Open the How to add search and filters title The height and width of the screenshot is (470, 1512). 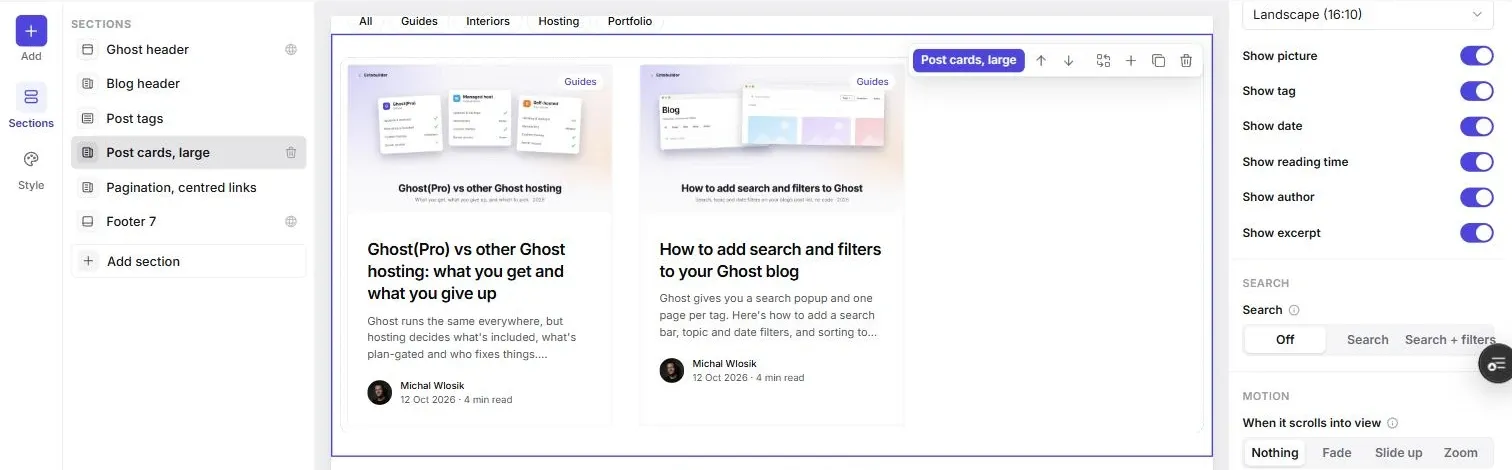tap(770, 260)
